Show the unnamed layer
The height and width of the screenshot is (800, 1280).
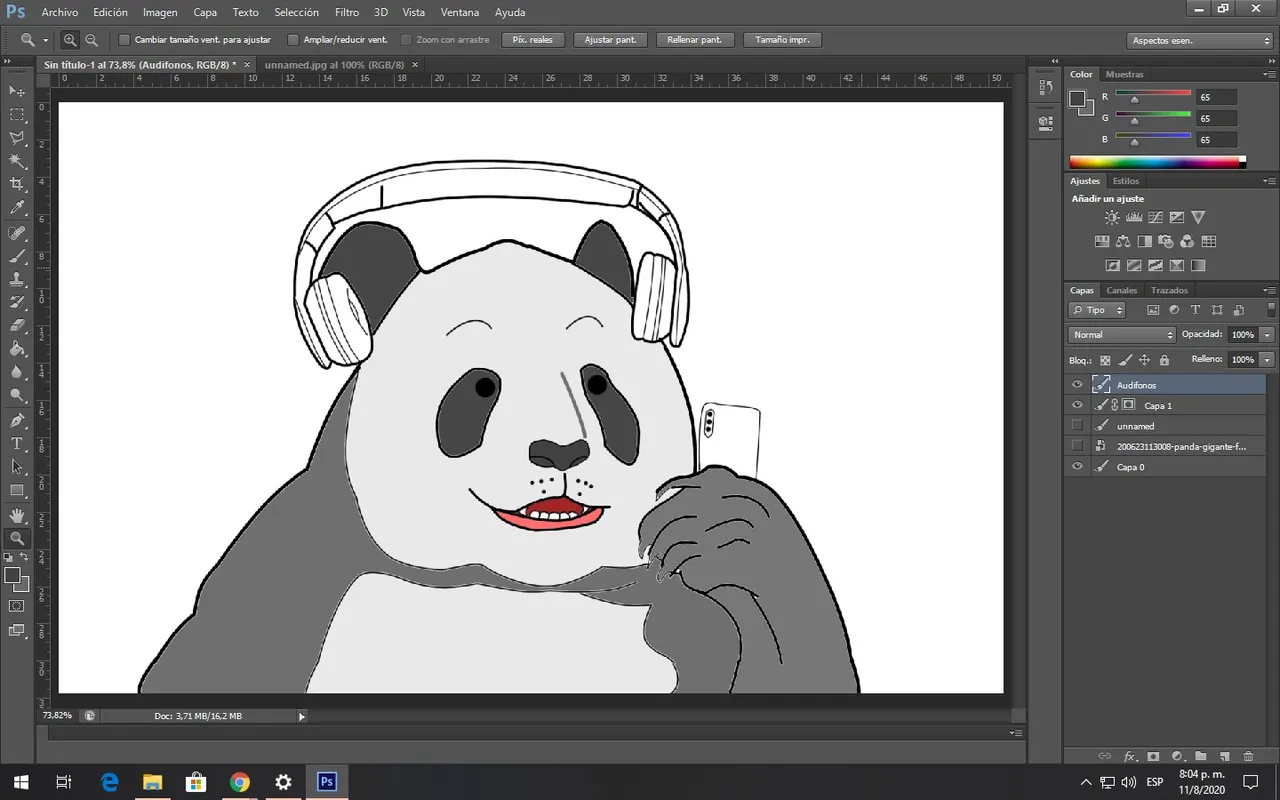(1077, 426)
